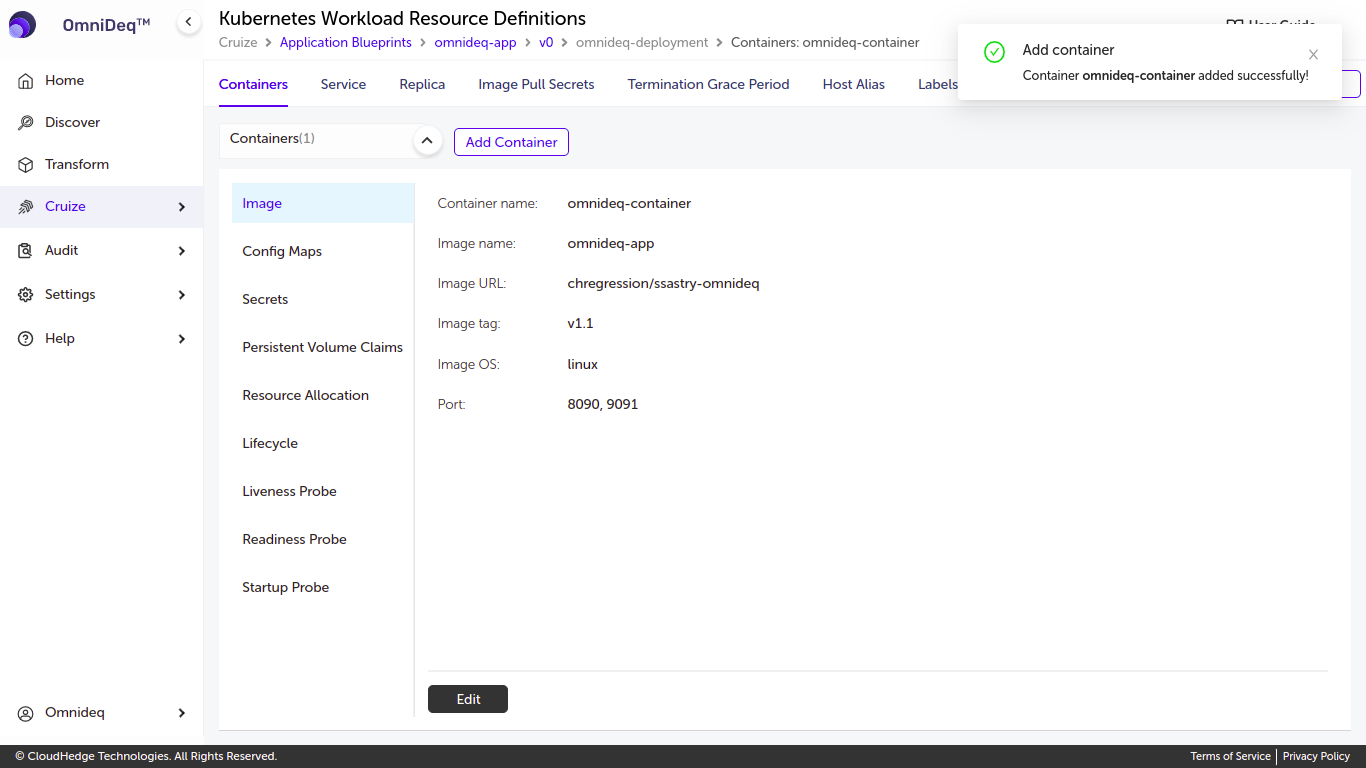The image size is (1366, 768).
Task: Click the omnideq-container name value
Action: (629, 203)
